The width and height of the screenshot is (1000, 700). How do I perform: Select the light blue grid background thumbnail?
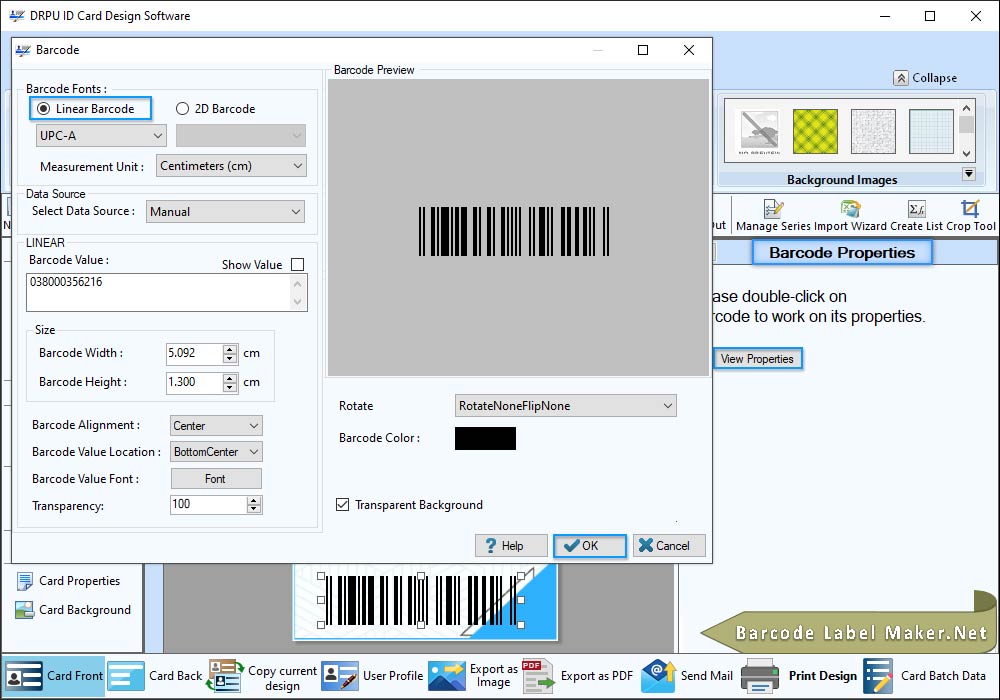931,131
